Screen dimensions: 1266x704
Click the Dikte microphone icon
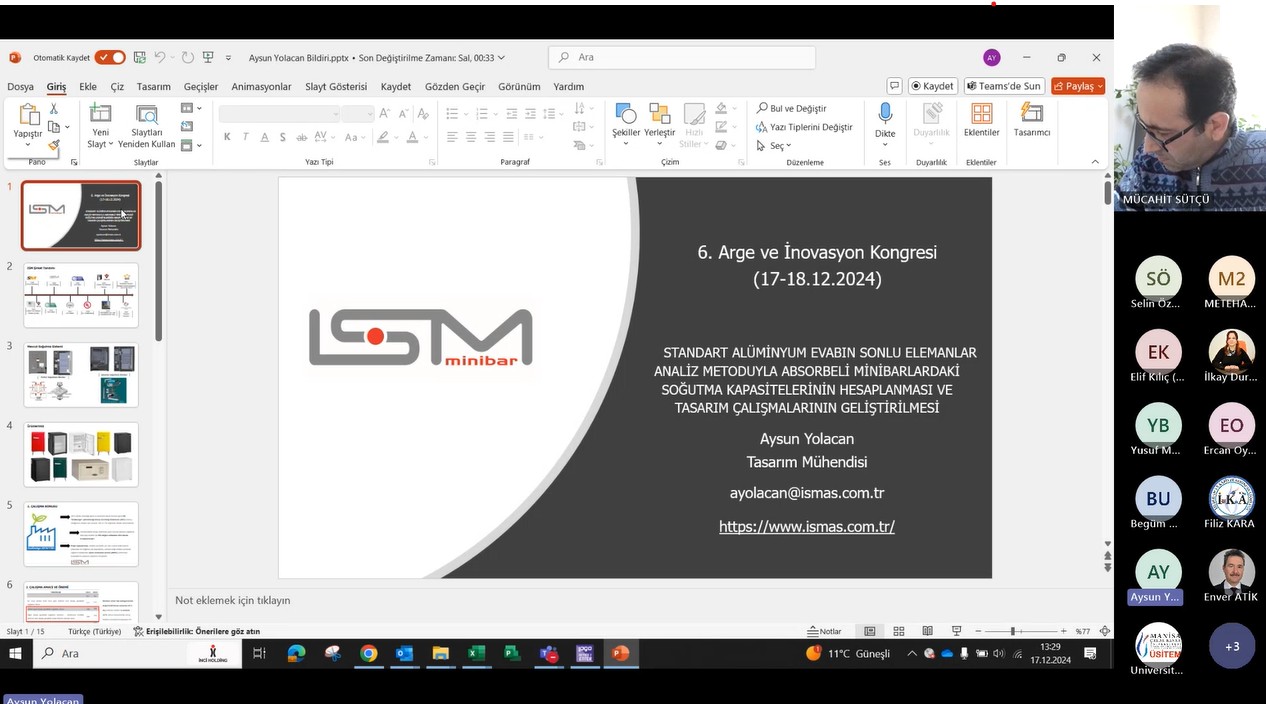click(885, 114)
